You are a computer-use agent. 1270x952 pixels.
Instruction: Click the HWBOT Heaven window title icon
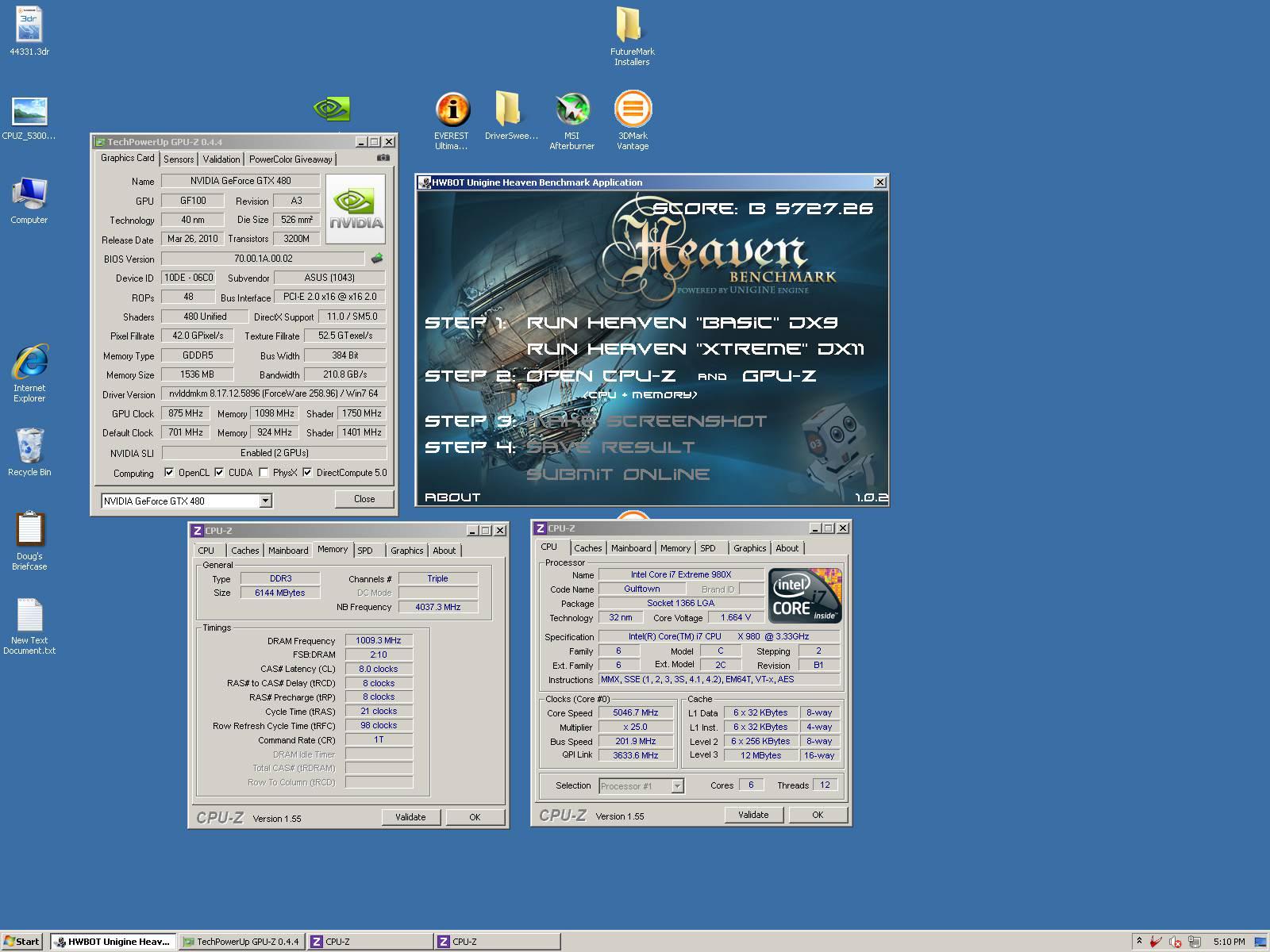tap(425, 182)
